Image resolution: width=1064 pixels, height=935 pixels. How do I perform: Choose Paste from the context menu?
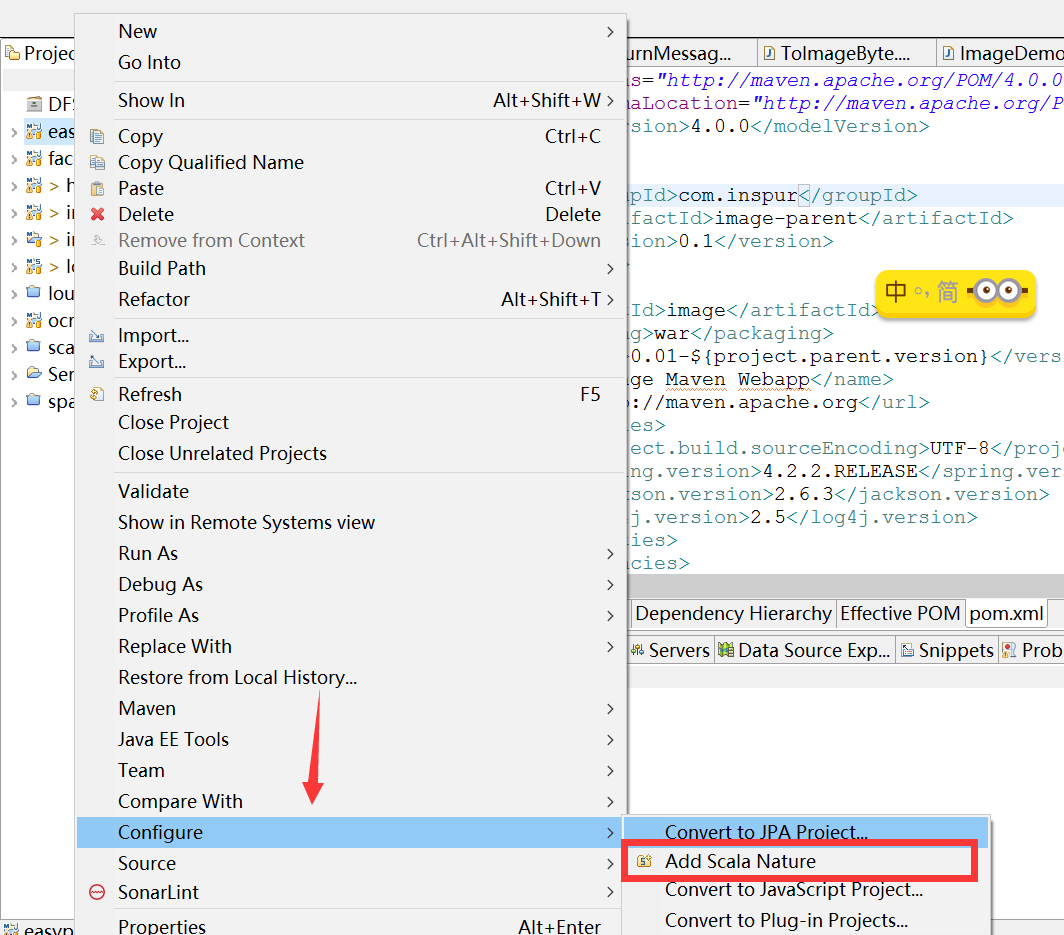pos(351,189)
